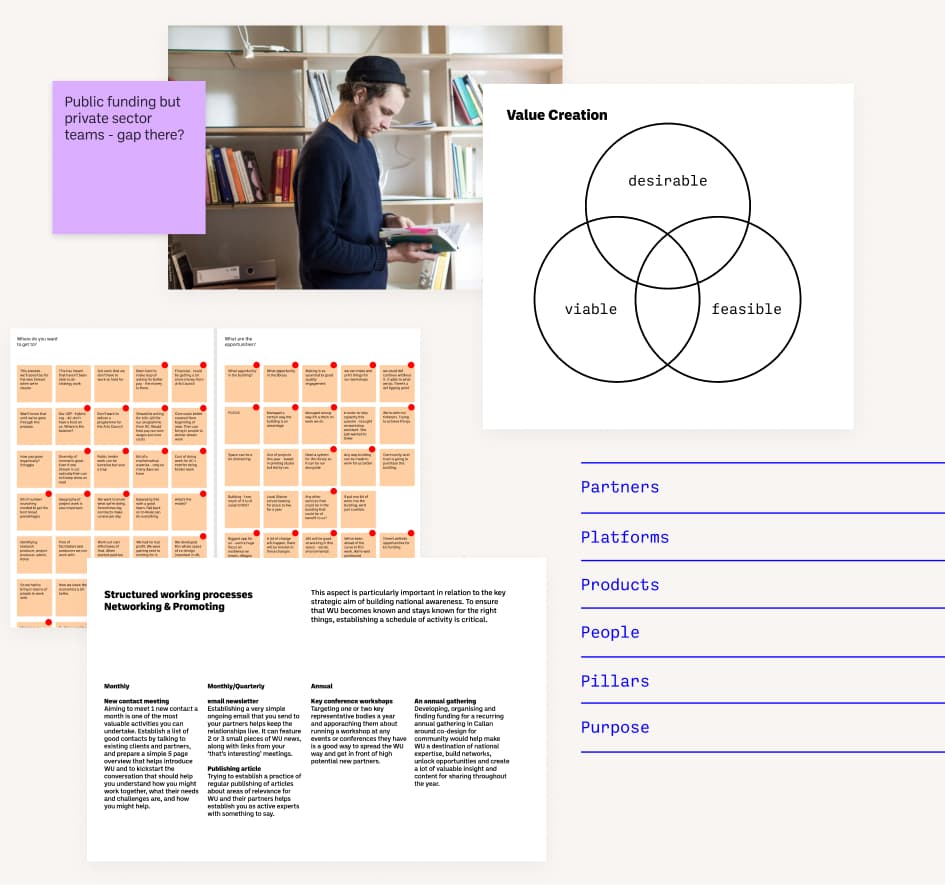Image resolution: width=945 pixels, height=886 pixels.
Task: Open the Platforms list item
Action: [x=762, y=537]
